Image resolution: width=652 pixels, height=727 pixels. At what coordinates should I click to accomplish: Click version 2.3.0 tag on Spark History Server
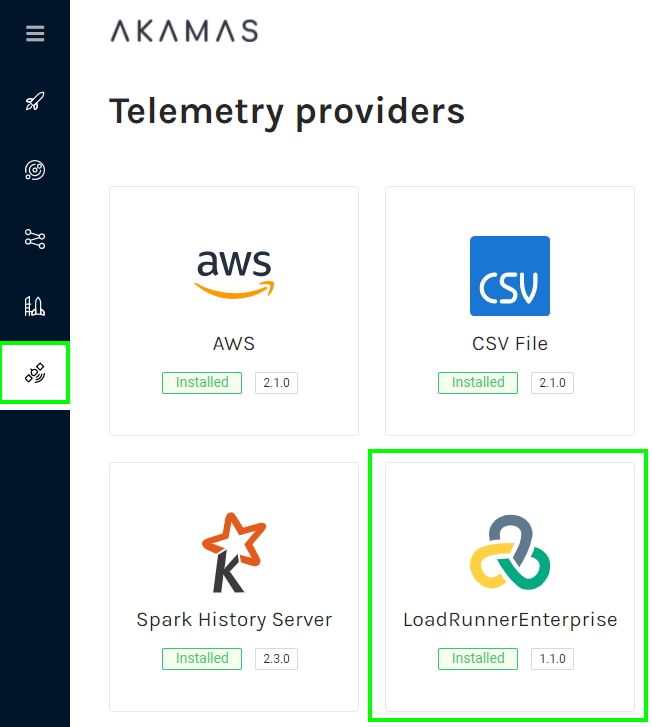[x=277, y=659]
